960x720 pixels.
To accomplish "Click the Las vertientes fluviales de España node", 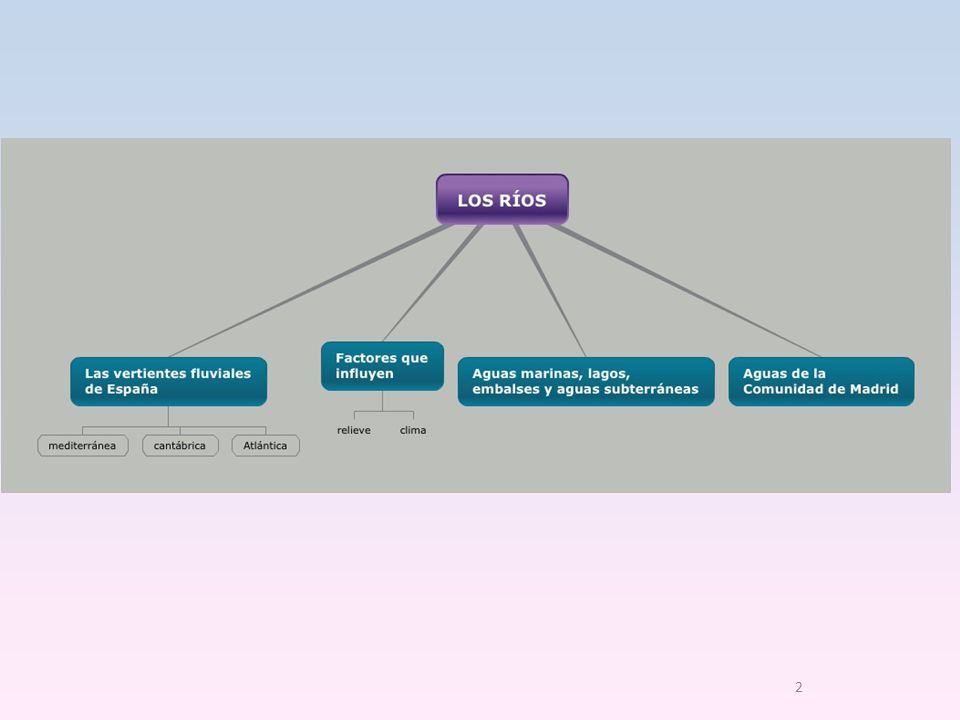I will [168, 381].
